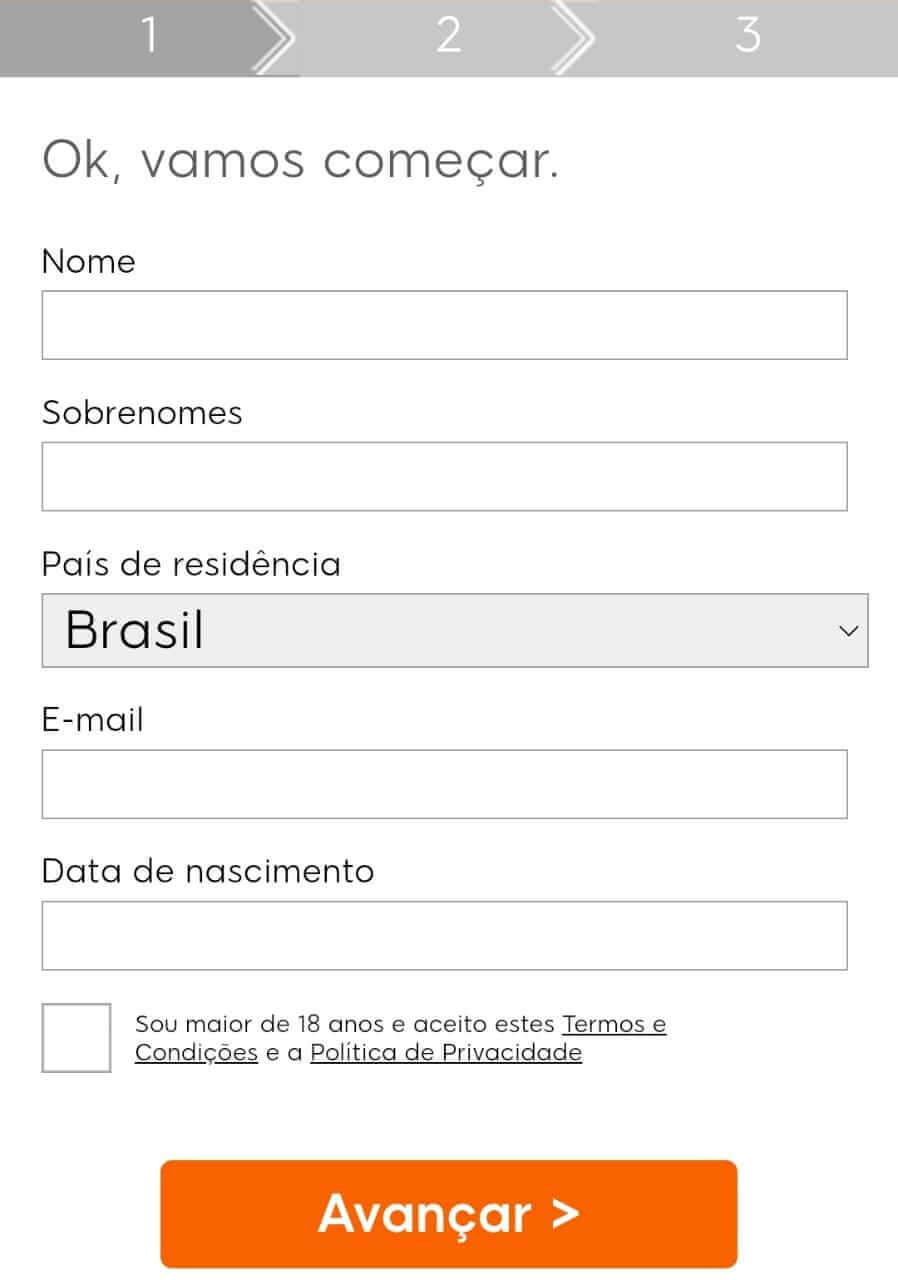Check the age and terms acceptance checkbox
Image resolution: width=898 pixels, height=1280 pixels.
[x=76, y=1038]
